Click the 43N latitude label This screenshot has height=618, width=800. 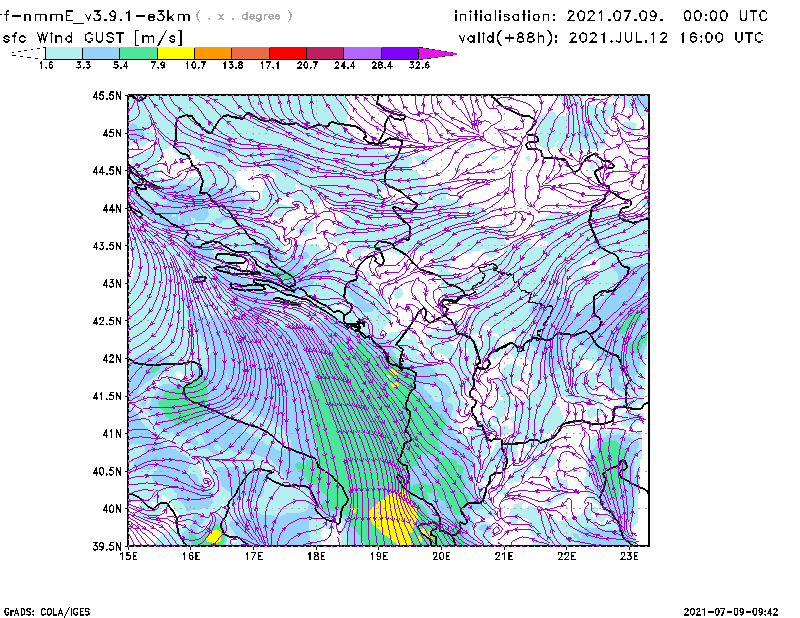pyautogui.click(x=113, y=283)
